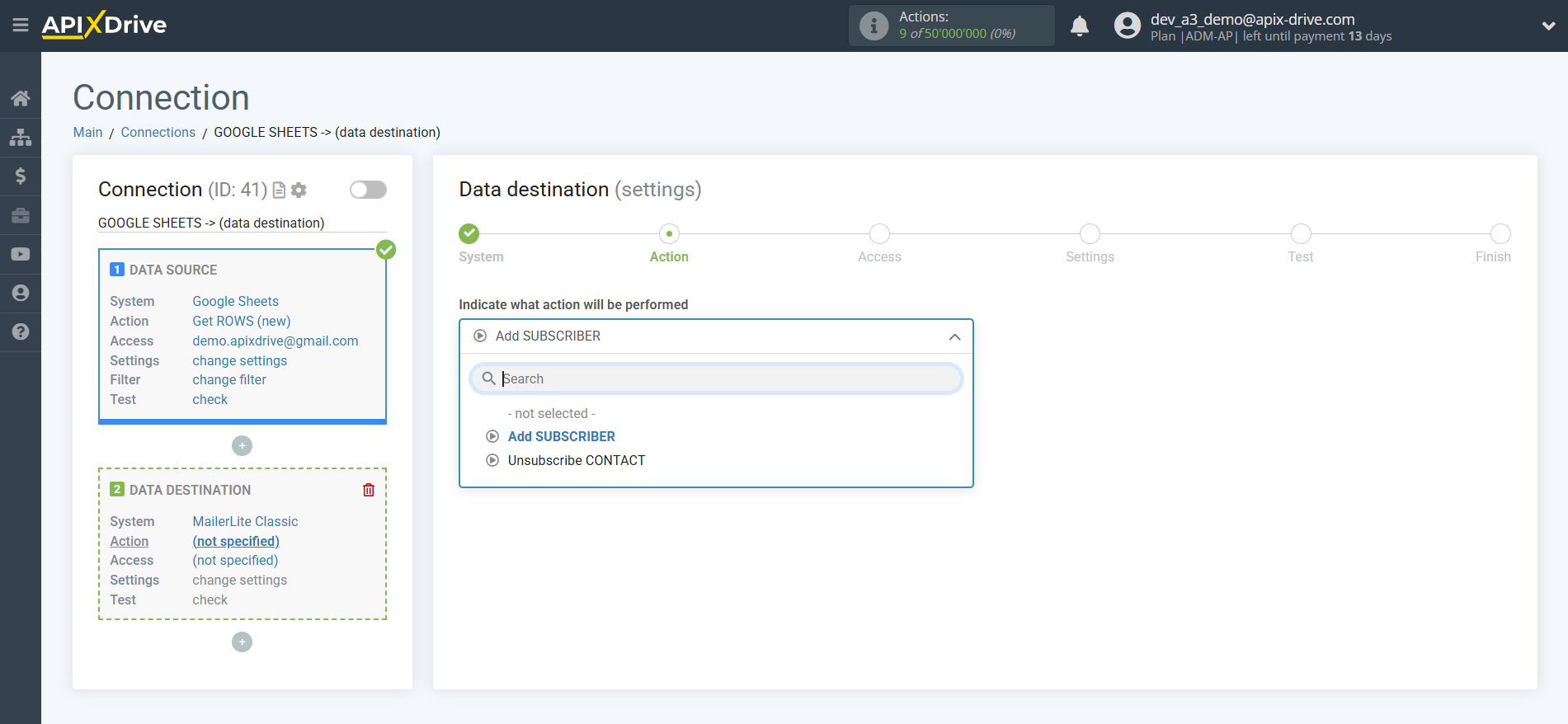Choose Unsubscribe CONTACT from the list
This screenshot has width=1568, height=724.
(576, 460)
